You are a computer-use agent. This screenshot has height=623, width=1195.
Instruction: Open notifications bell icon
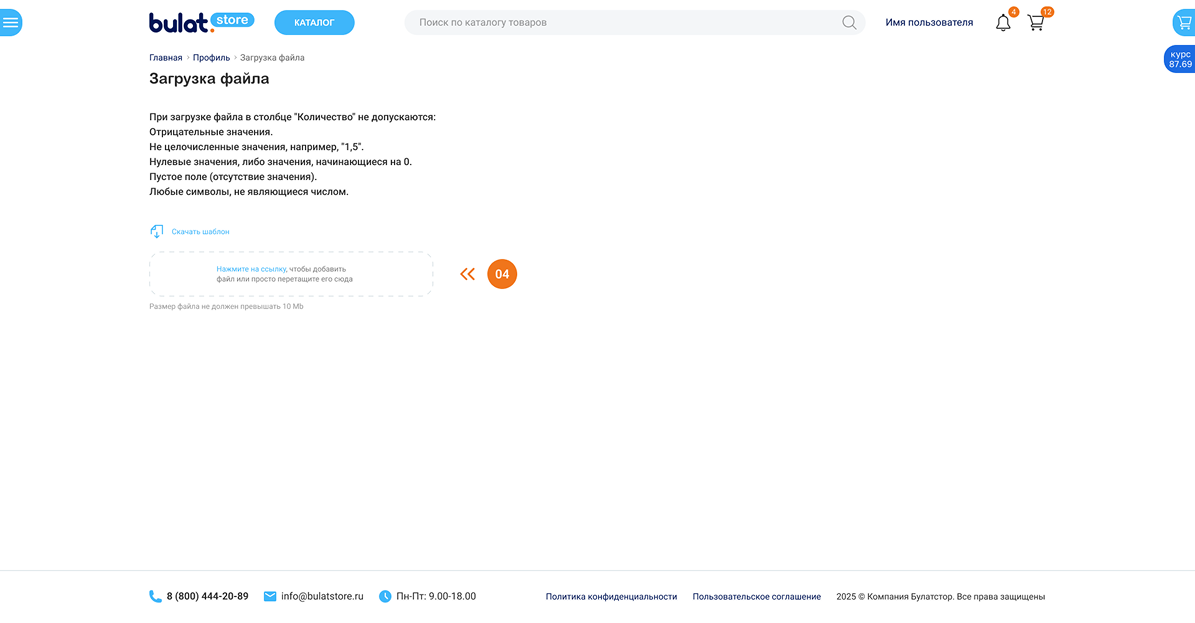click(1003, 22)
